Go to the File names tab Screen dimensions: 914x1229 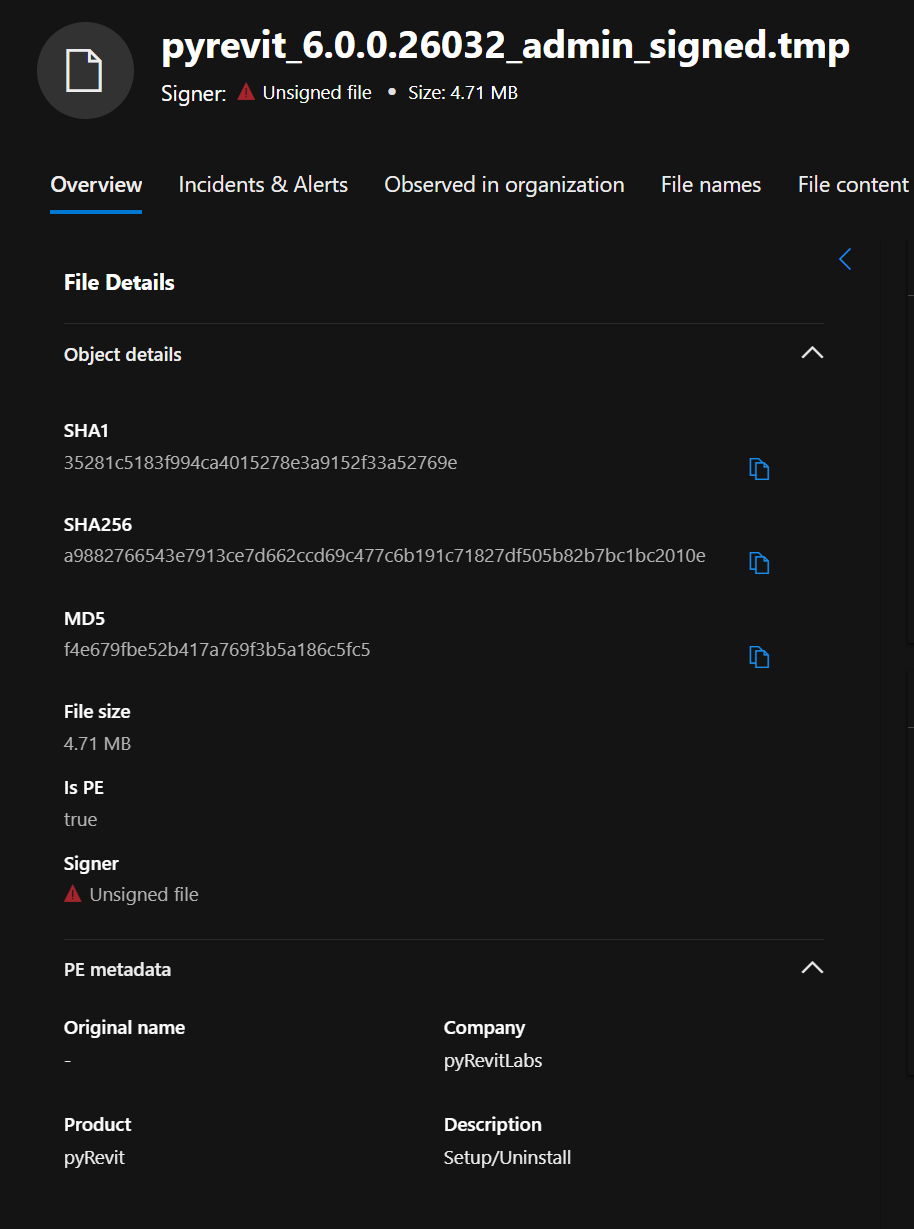coord(710,185)
